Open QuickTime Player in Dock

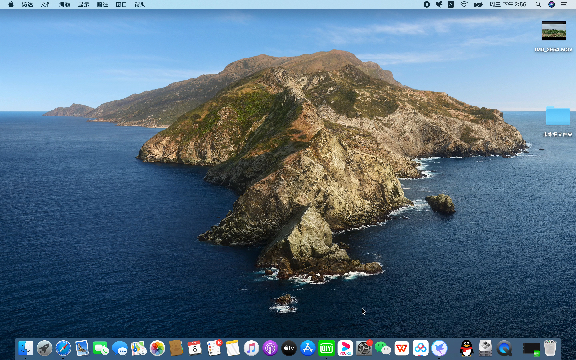pyautogui.click(x=504, y=348)
